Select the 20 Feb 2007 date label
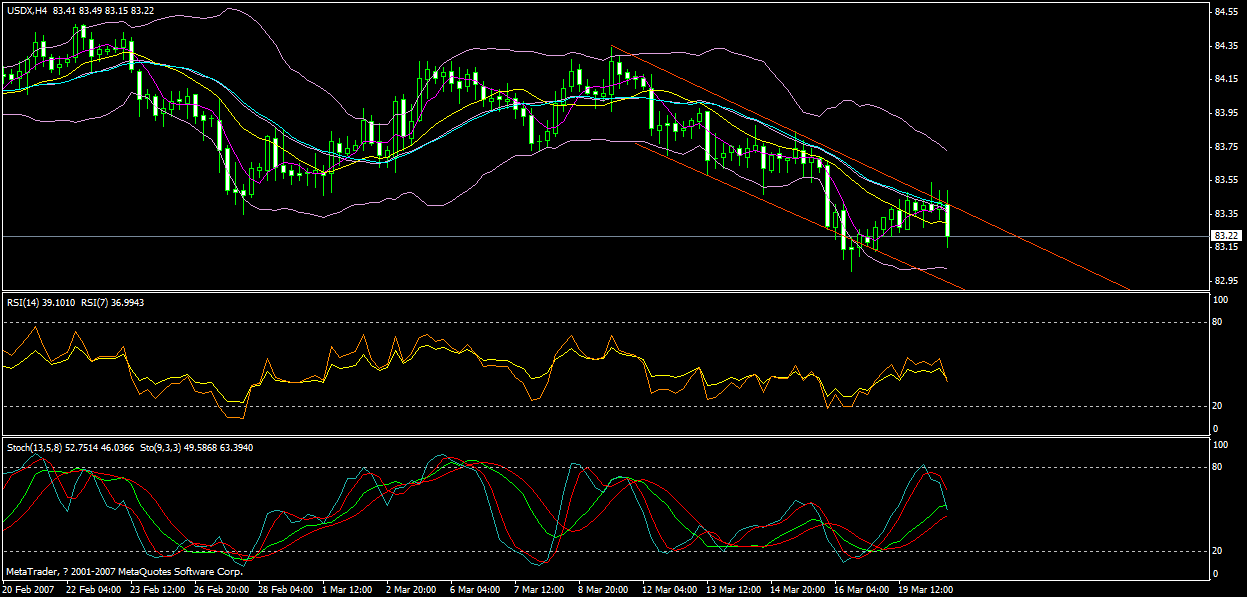 click(28, 589)
